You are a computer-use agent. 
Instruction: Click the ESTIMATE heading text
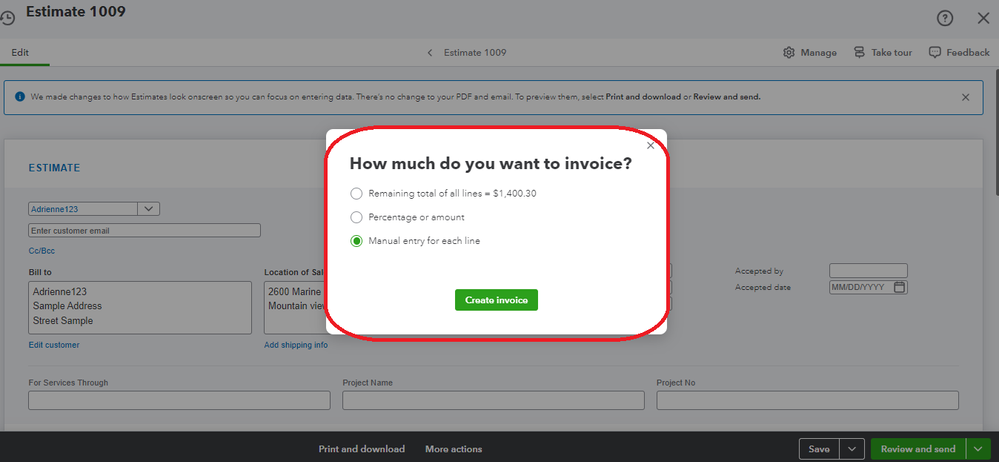tap(54, 168)
